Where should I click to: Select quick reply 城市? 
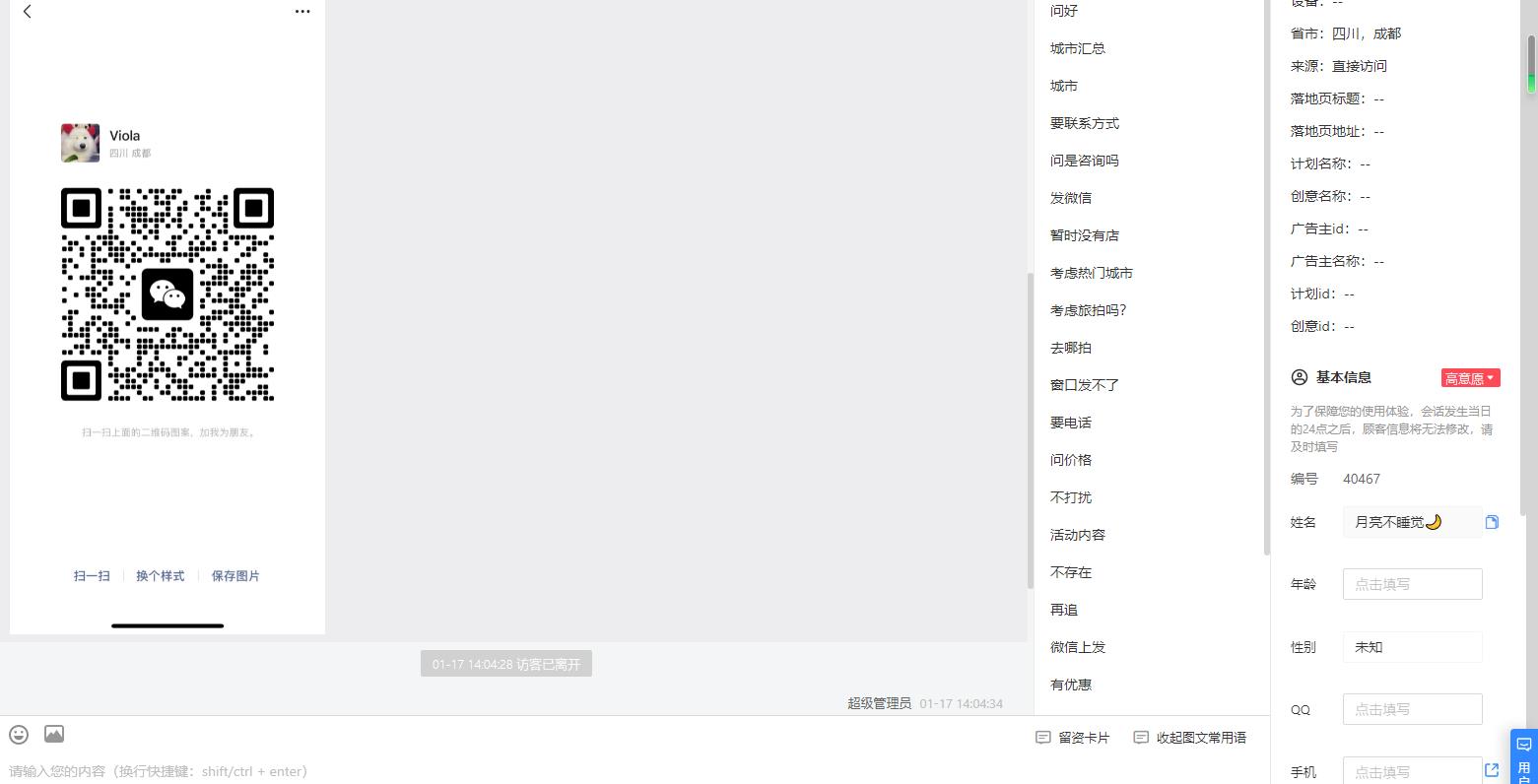coord(1064,86)
